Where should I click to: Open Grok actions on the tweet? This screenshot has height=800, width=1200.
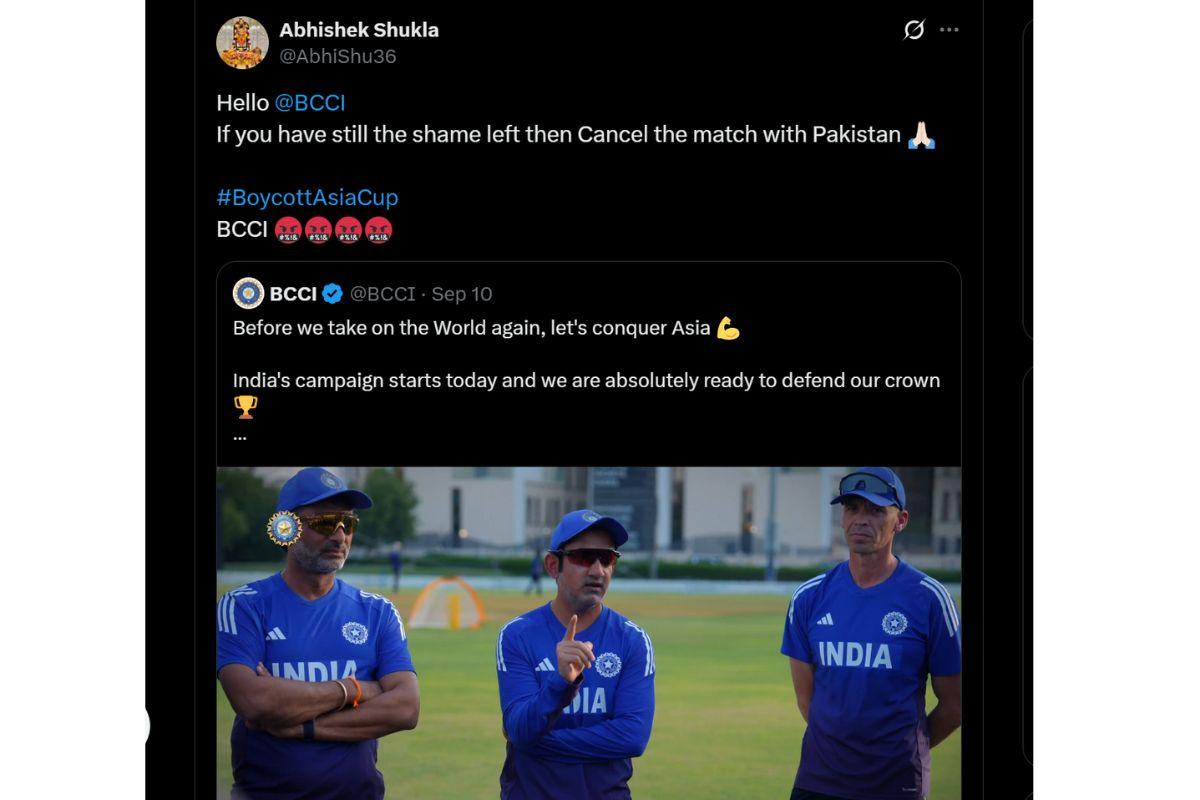(911, 30)
